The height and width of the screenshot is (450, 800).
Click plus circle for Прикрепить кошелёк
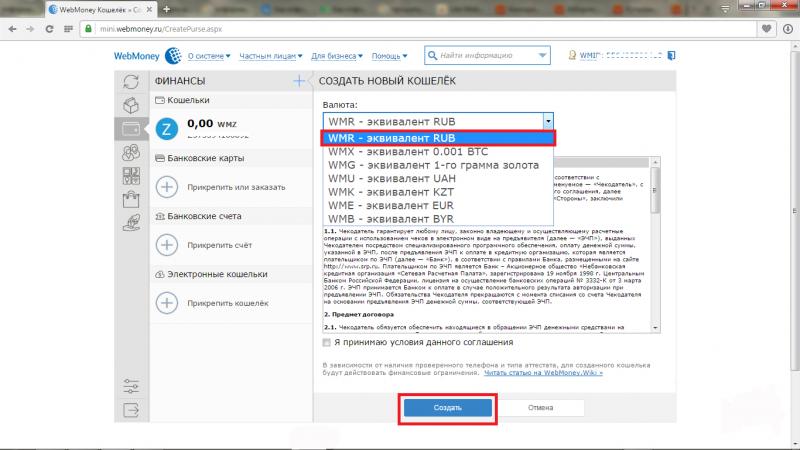166,303
